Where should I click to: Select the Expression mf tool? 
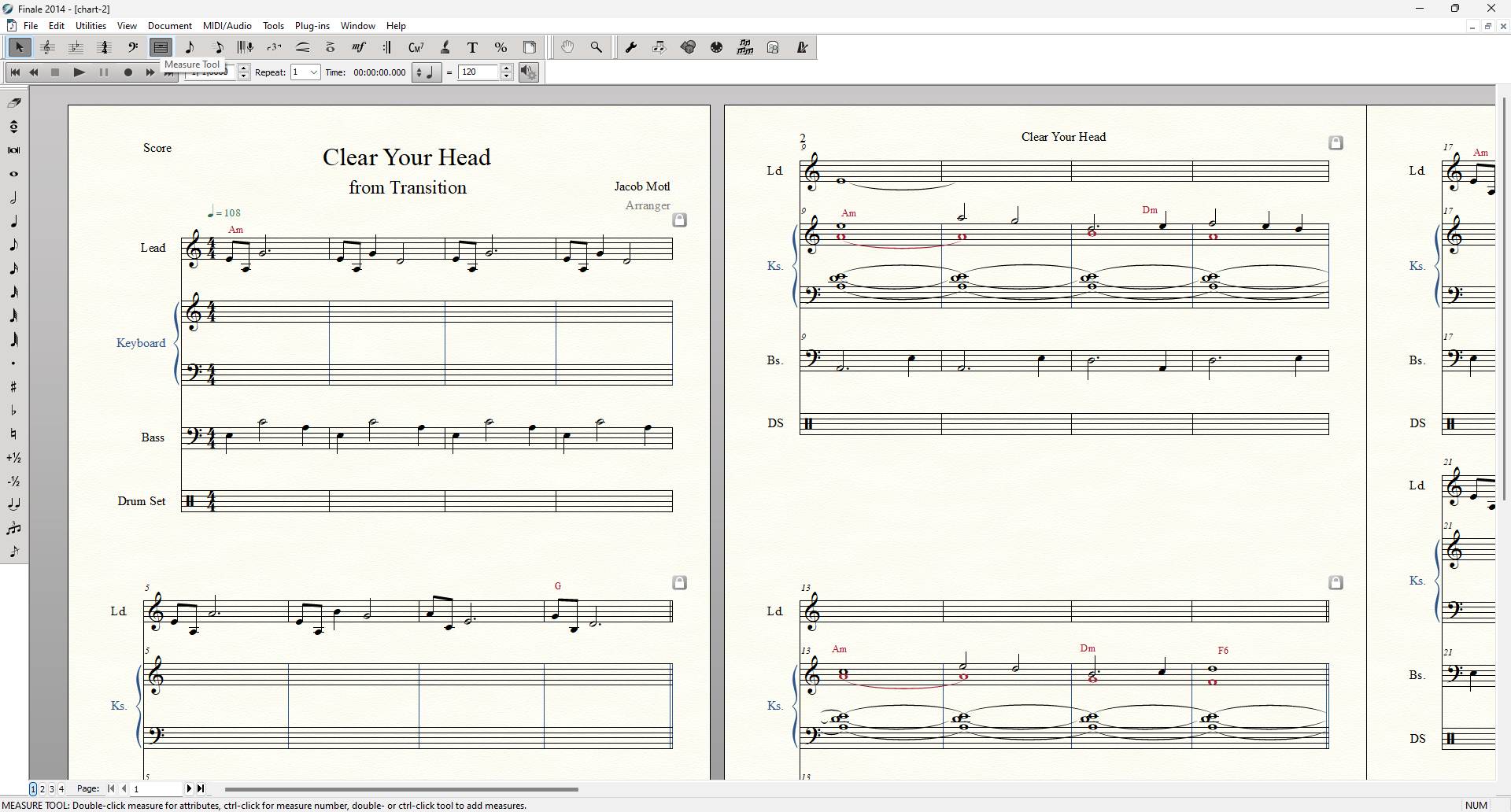pyautogui.click(x=359, y=48)
